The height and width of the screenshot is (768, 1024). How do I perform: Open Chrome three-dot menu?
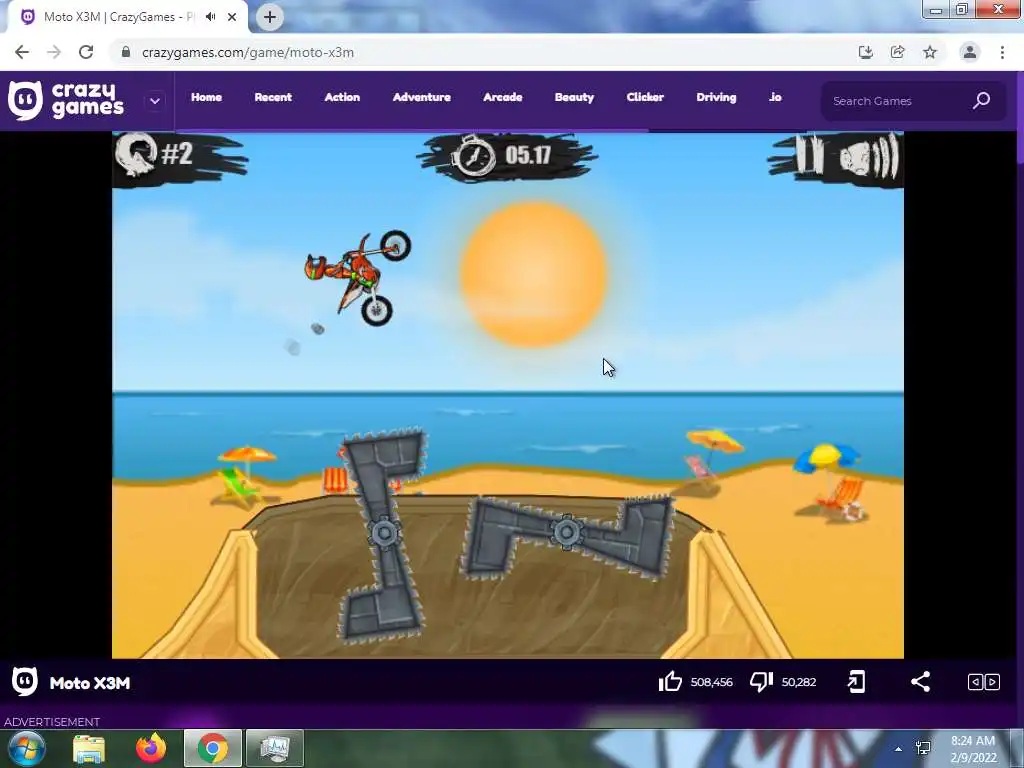(1002, 52)
